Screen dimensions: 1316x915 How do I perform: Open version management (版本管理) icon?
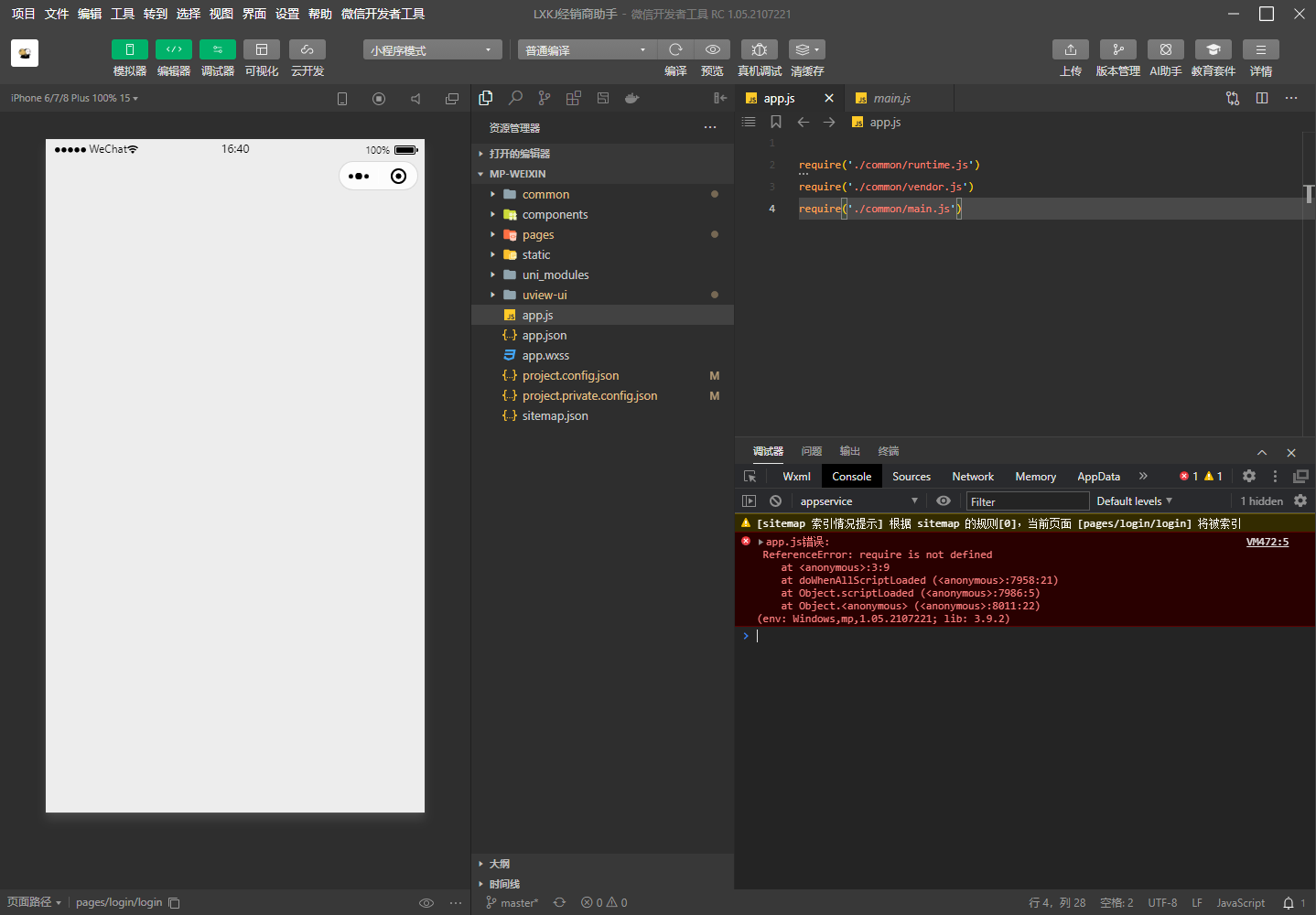1117,49
